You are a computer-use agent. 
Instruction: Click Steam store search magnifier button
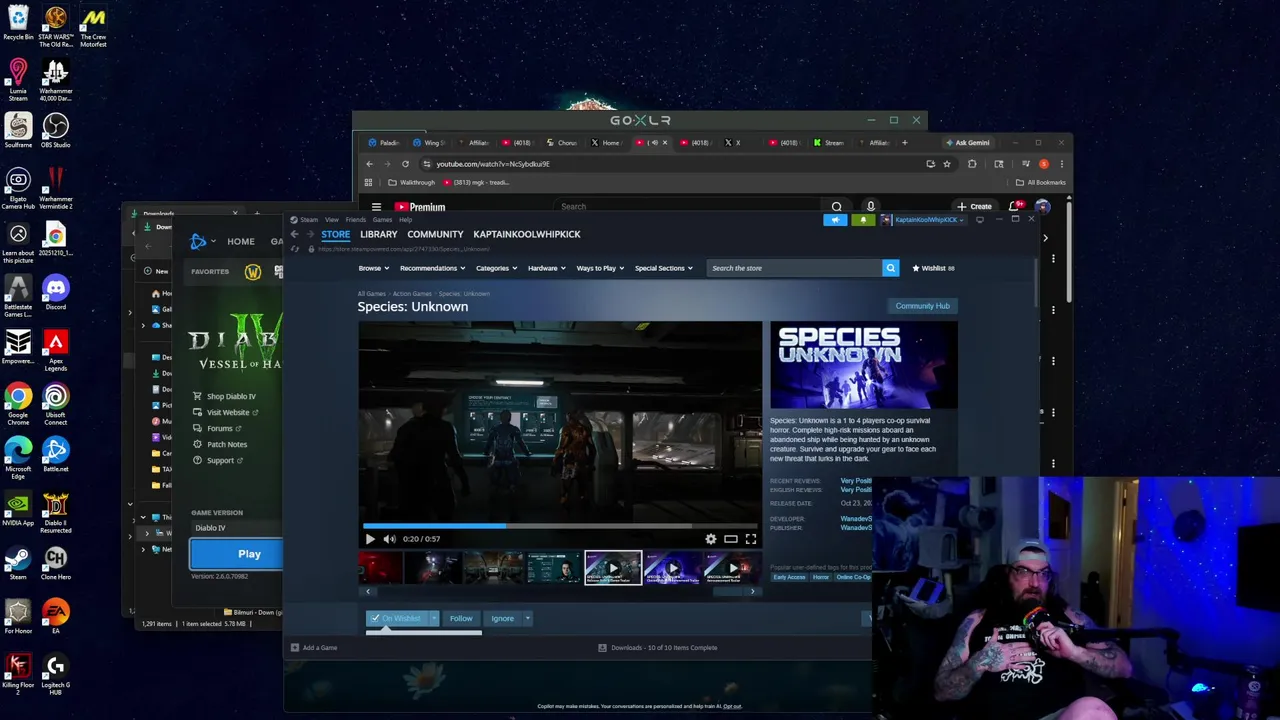(890, 268)
